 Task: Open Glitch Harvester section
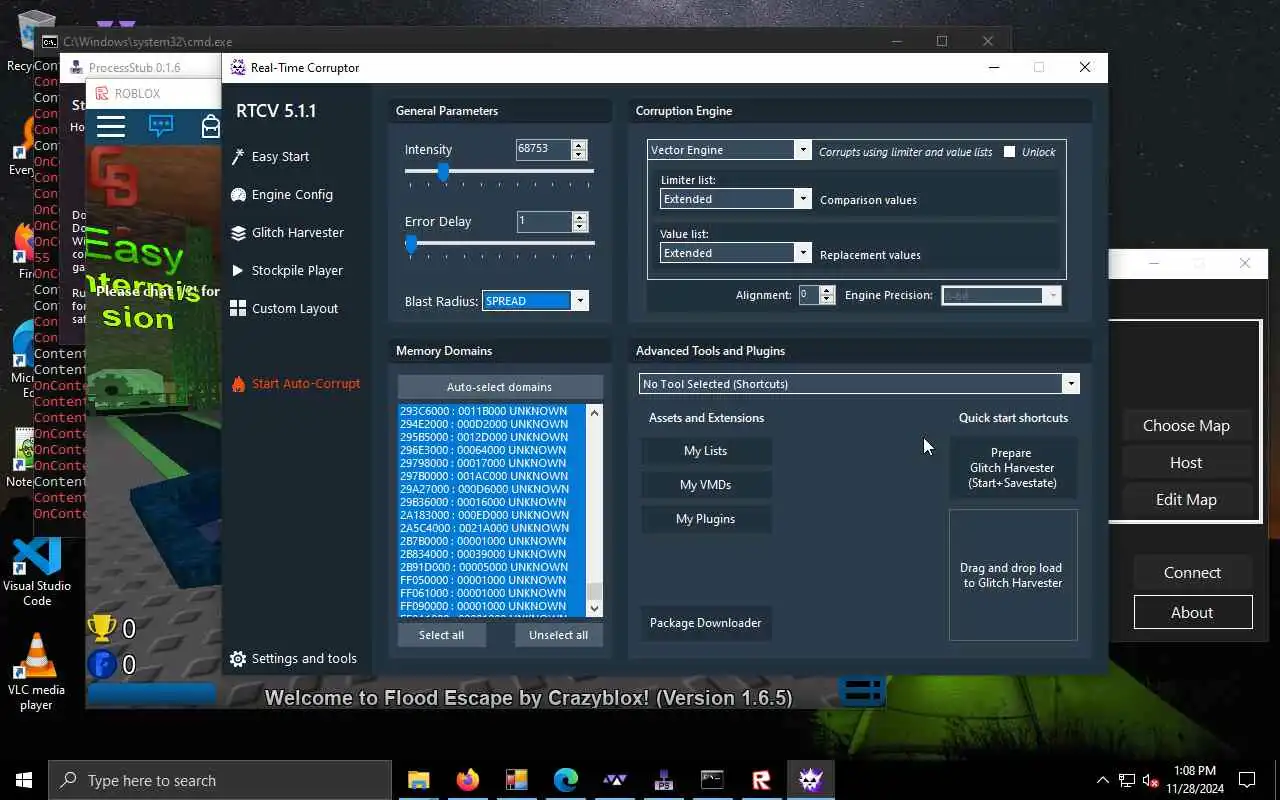[x=297, y=233]
